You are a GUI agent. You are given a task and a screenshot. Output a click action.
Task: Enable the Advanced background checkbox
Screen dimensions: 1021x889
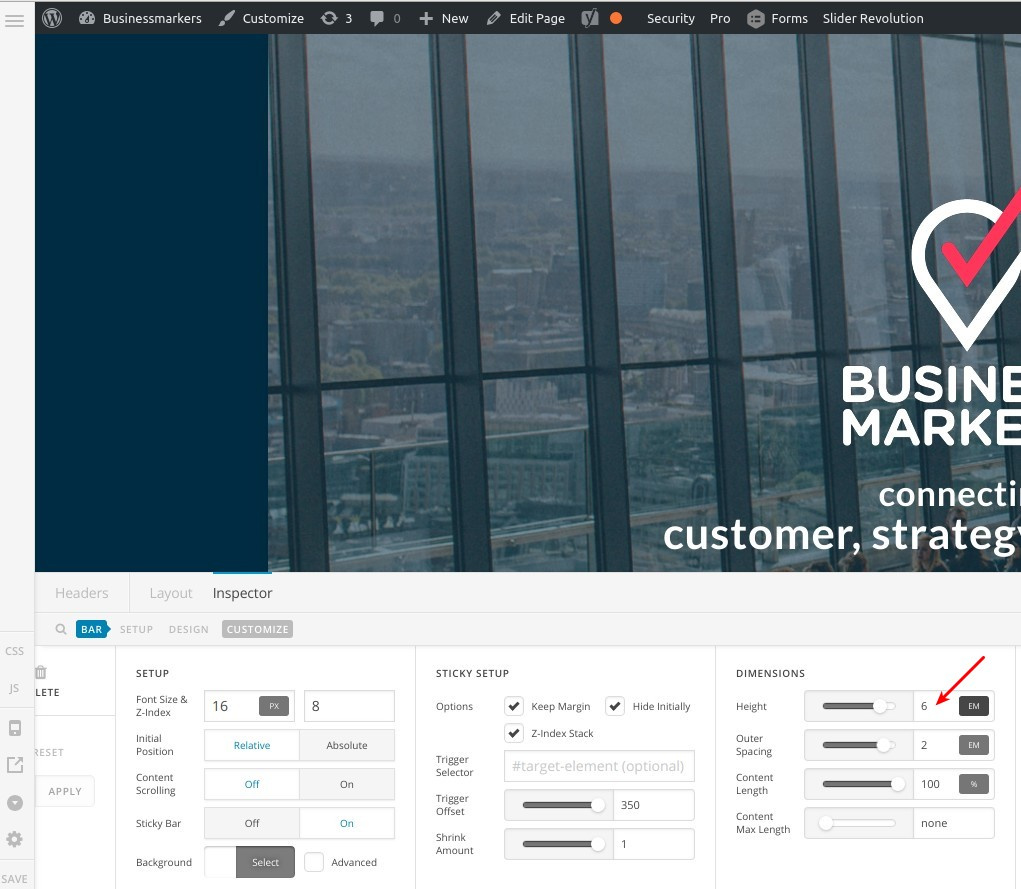314,862
